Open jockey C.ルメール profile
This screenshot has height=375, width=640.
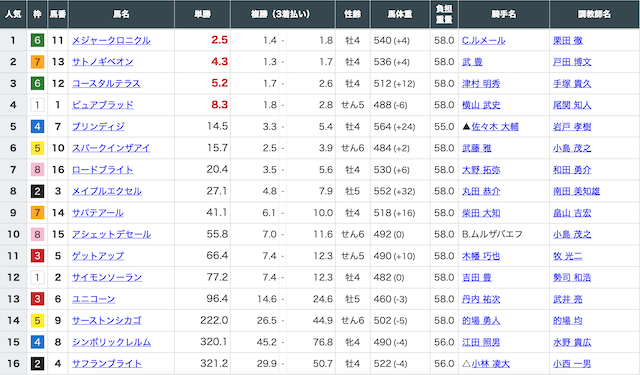tap(484, 40)
